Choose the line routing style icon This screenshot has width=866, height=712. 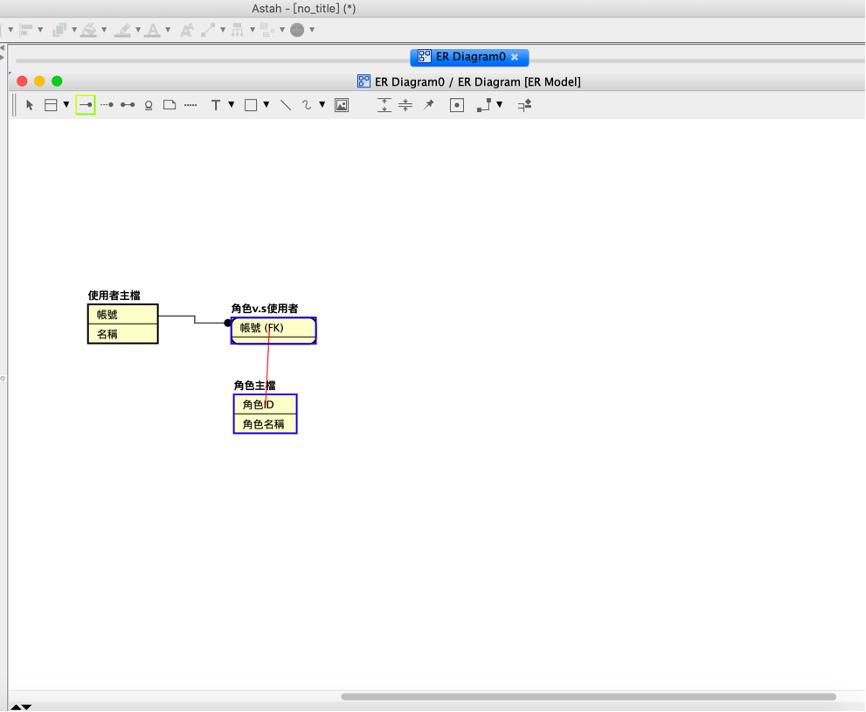coord(484,105)
